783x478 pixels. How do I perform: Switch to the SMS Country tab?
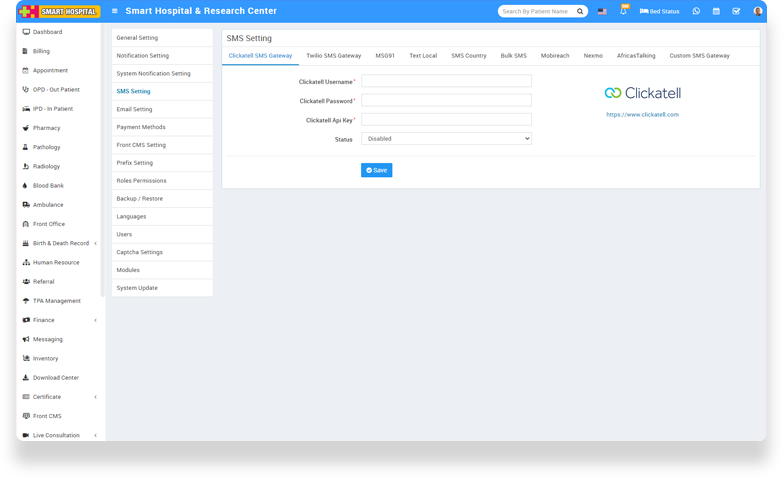click(x=469, y=56)
